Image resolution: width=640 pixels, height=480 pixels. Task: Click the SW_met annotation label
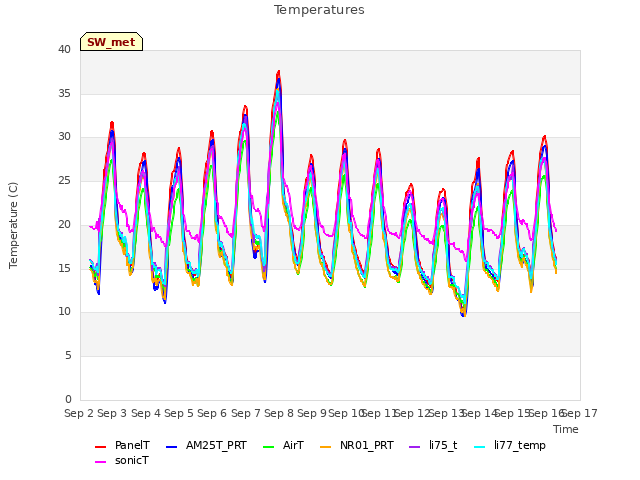click(111, 42)
